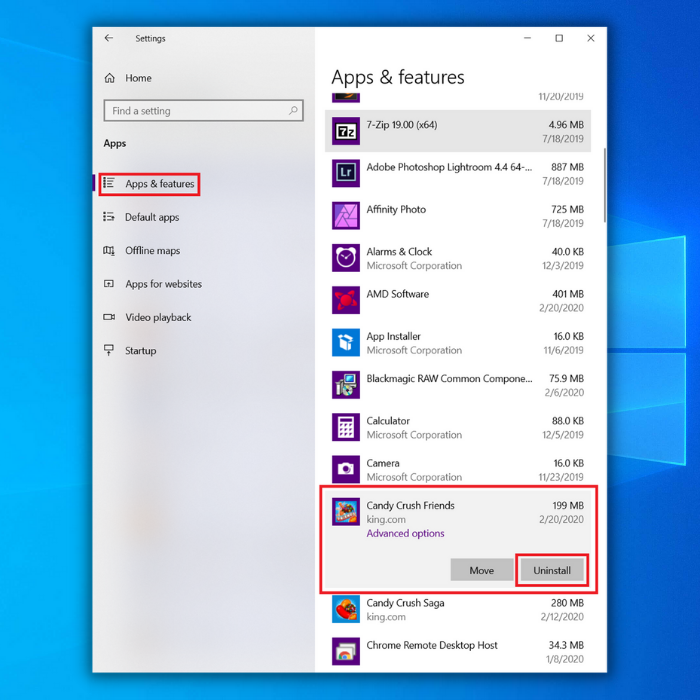The width and height of the screenshot is (700, 700).
Task: Click the Move button
Action: (481, 570)
